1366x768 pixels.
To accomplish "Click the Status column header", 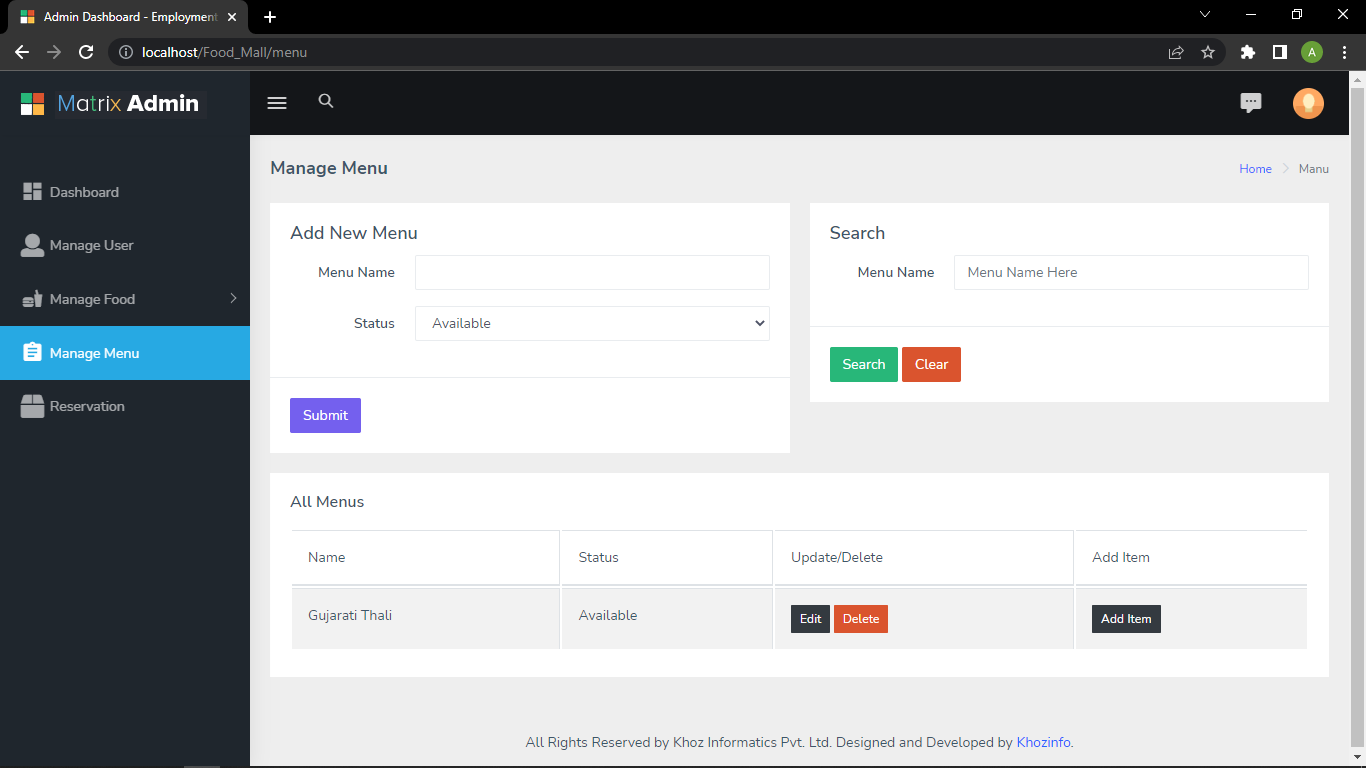I will click(x=667, y=557).
